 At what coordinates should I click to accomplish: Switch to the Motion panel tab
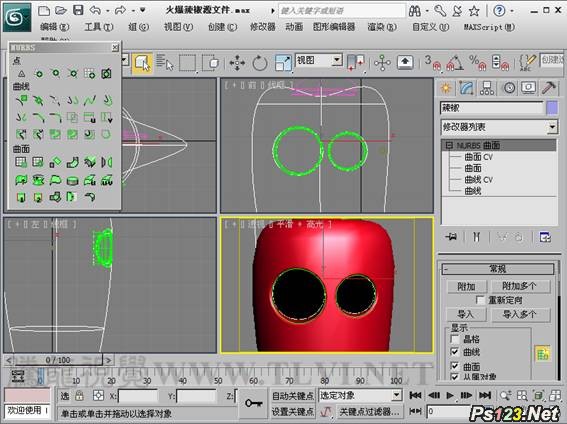[x=509, y=88]
